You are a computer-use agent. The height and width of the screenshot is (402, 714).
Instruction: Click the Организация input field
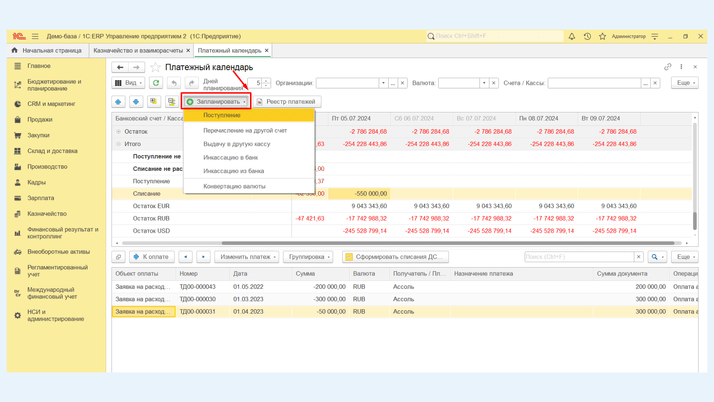pyautogui.click(x=346, y=83)
